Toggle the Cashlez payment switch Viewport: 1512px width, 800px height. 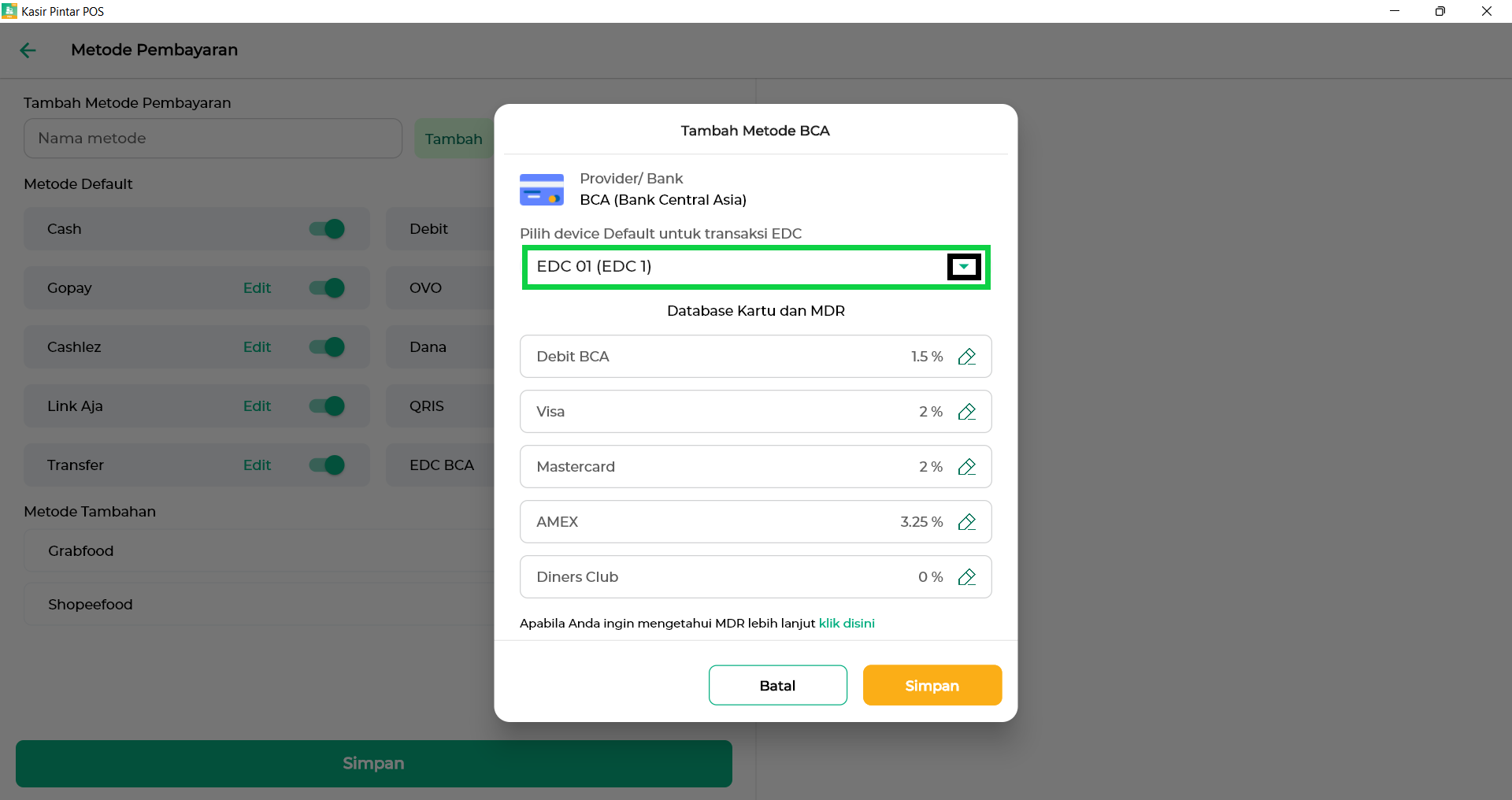pos(327,347)
